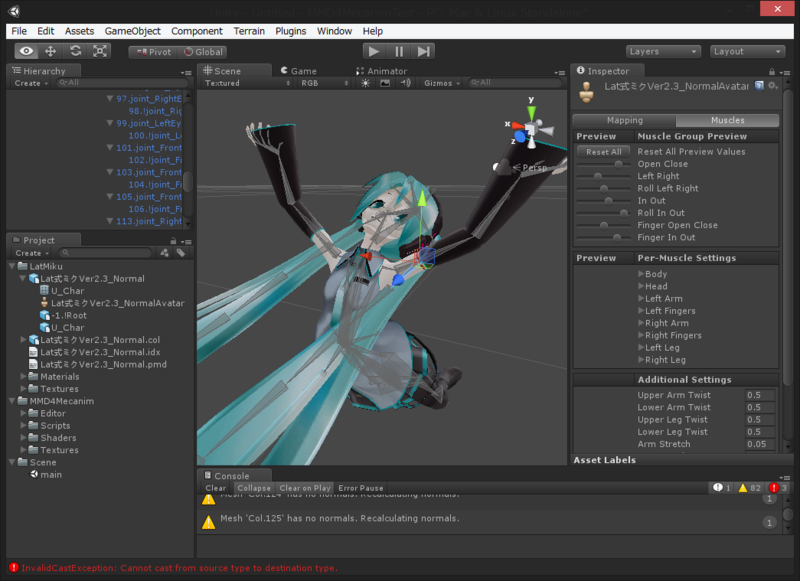Select the Rotate tool
The image size is (800, 581).
point(76,51)
